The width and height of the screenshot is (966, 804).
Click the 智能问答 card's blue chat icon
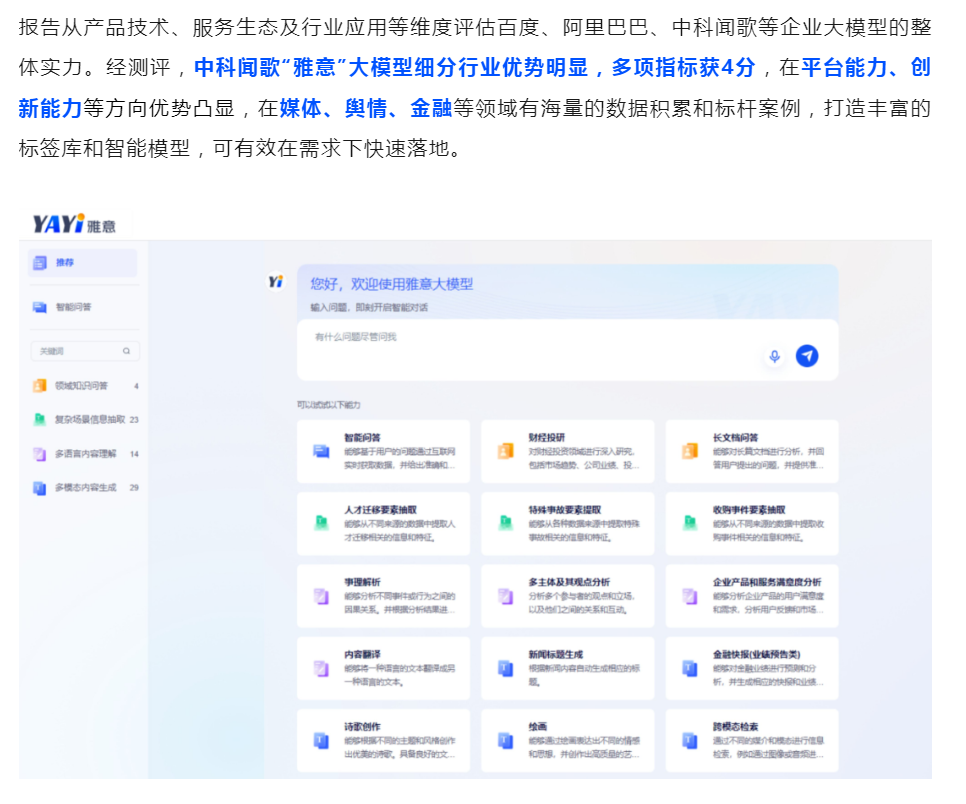click(x=321, y=451)
